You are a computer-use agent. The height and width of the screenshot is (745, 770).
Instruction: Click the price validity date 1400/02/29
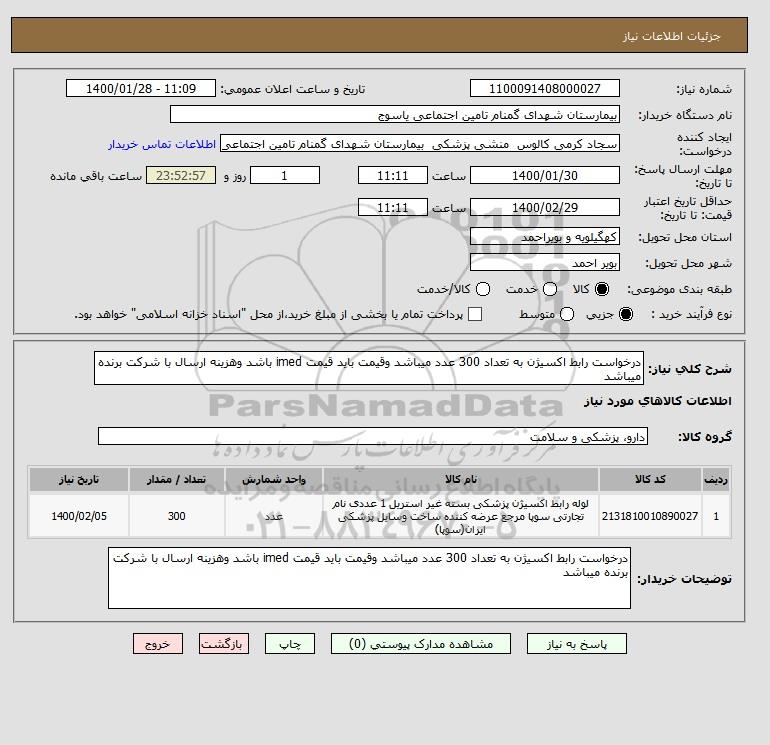545,207
